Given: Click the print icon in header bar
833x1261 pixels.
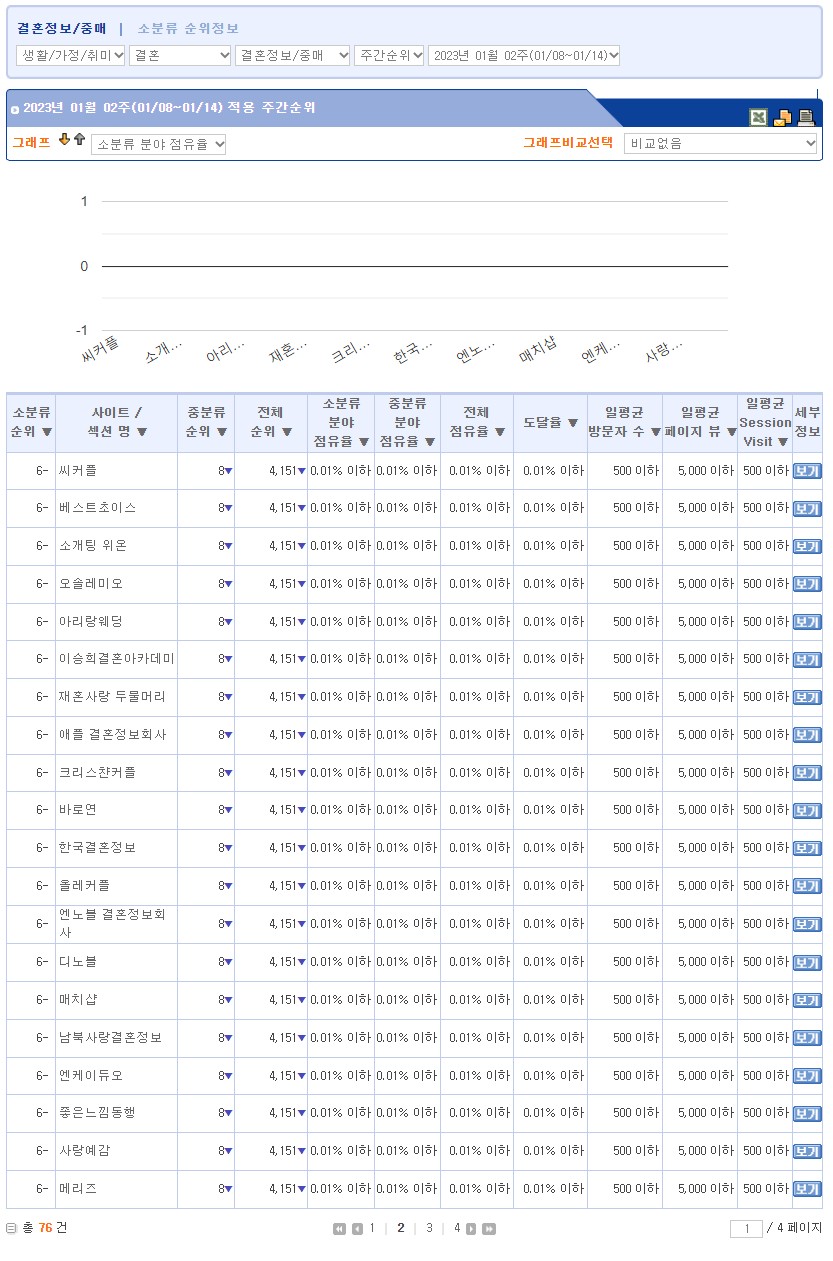Looking at the screenshot, I should tap(806, 117).
